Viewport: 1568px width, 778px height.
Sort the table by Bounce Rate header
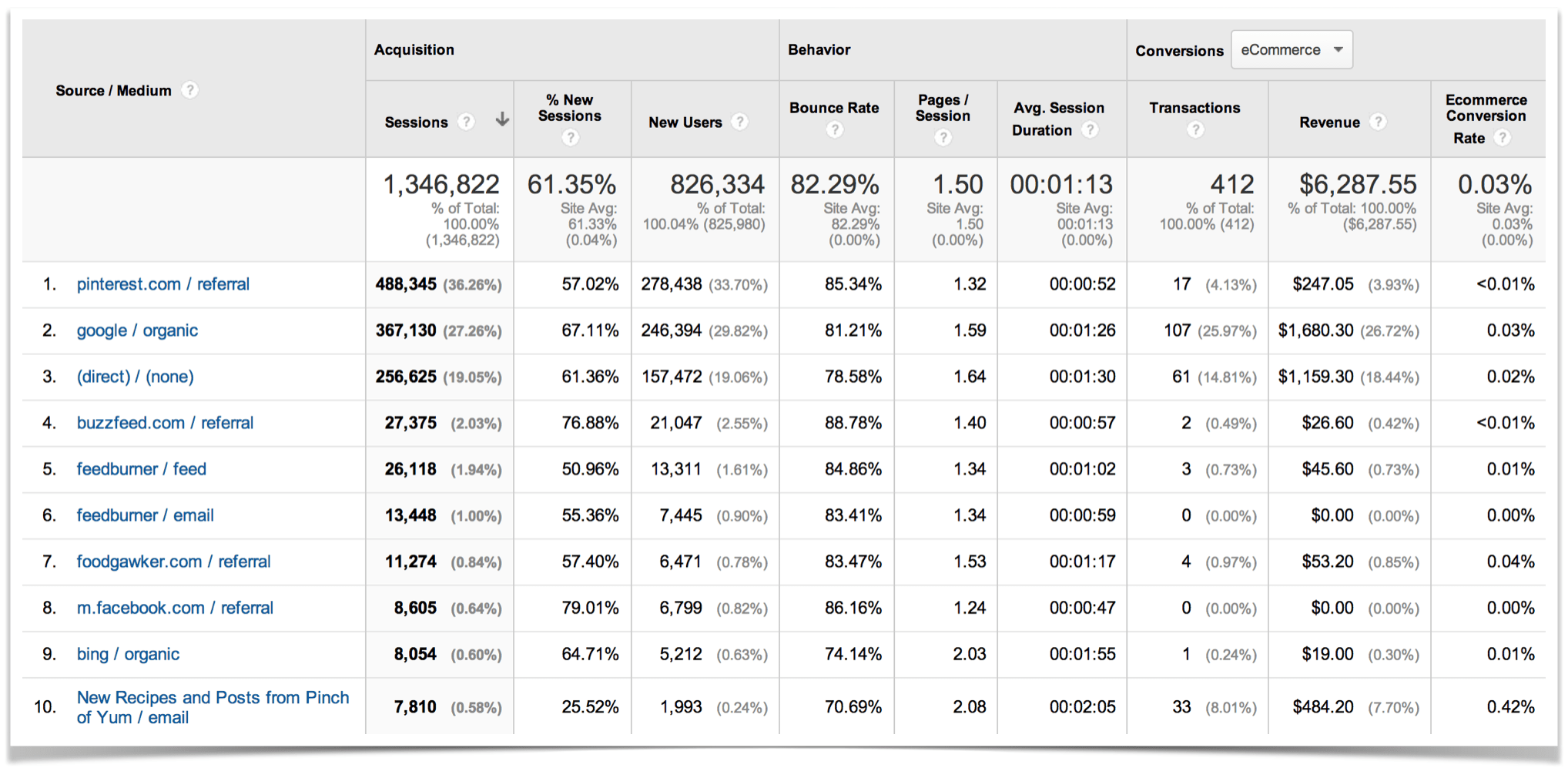tap(834, 108)
